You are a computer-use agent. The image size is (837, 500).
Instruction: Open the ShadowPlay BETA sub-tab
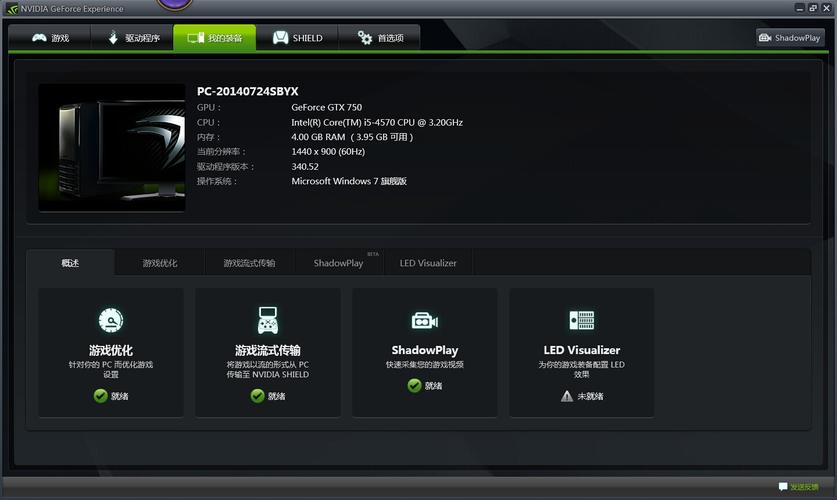coord(339,263)
